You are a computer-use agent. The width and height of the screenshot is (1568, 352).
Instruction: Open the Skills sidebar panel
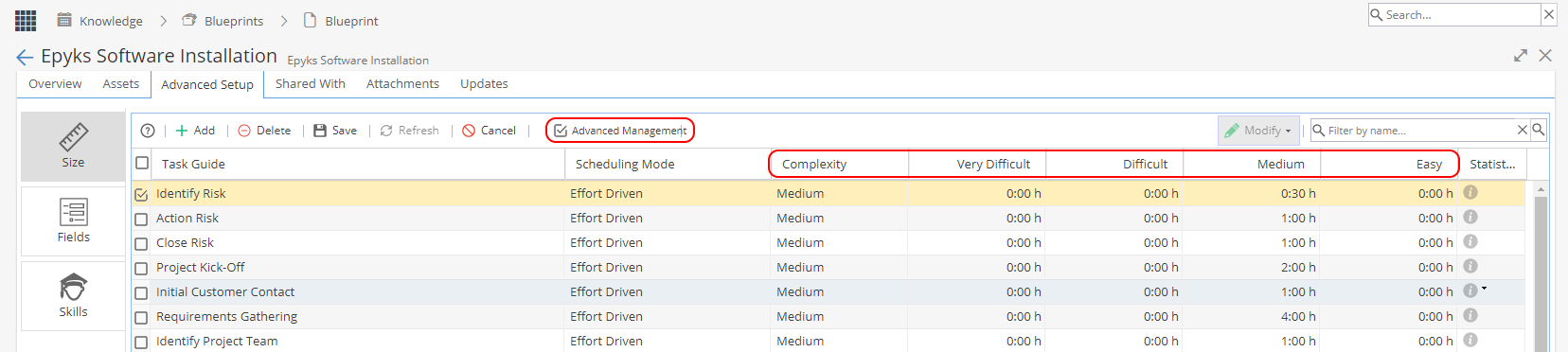coord(73,296)
